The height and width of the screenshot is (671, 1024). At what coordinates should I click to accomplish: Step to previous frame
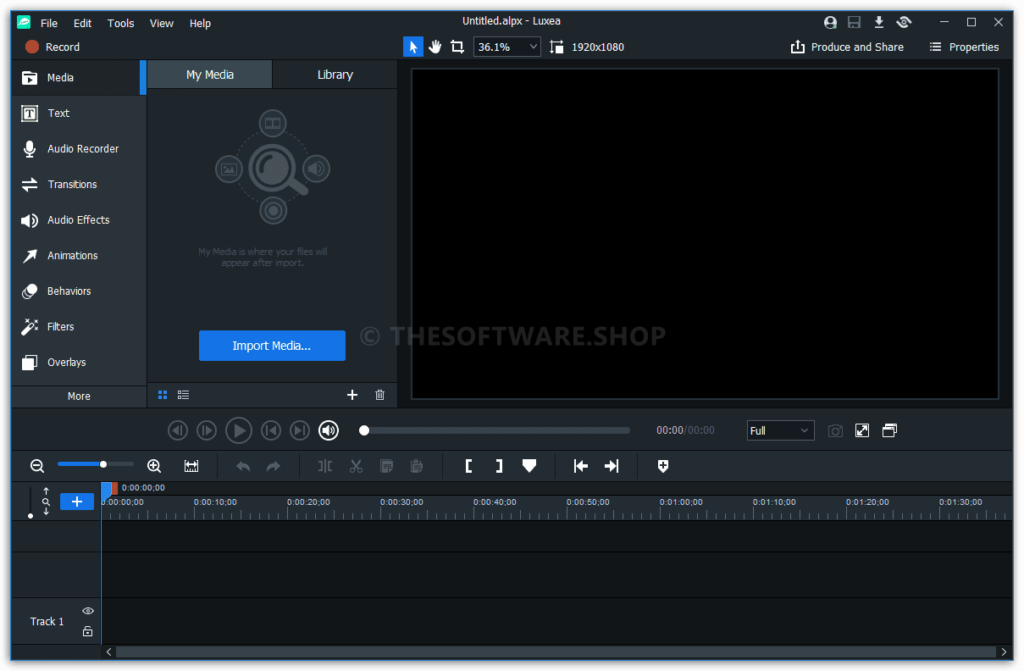coord(178,431)
